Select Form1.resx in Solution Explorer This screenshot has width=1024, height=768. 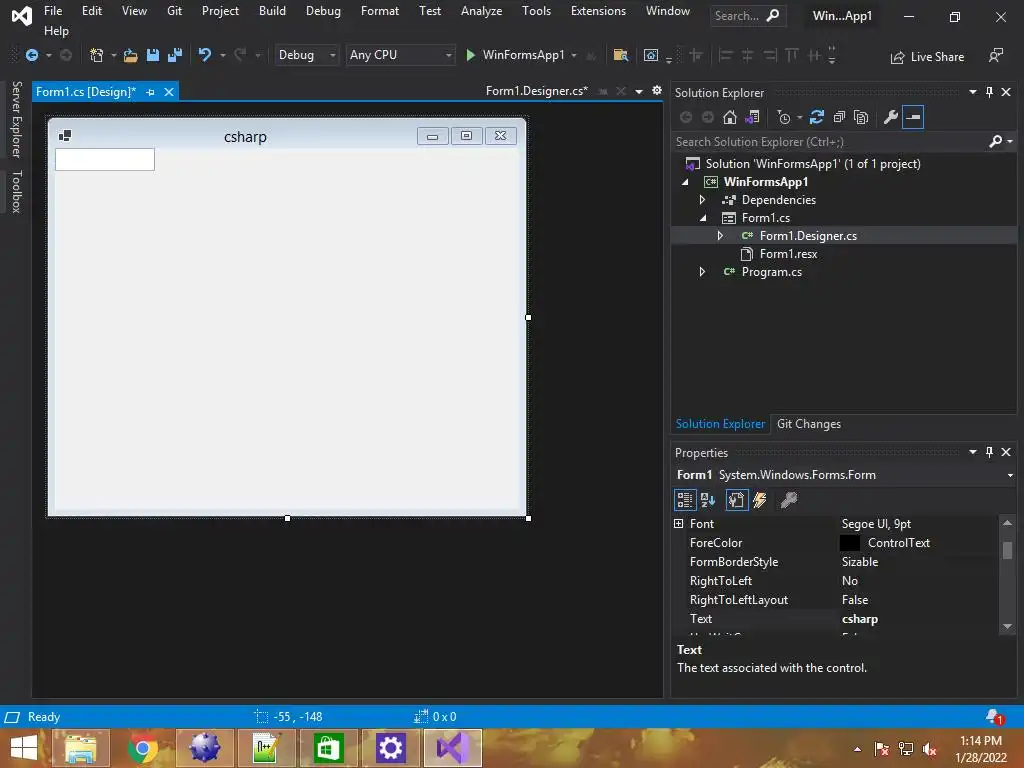point(788,254)
